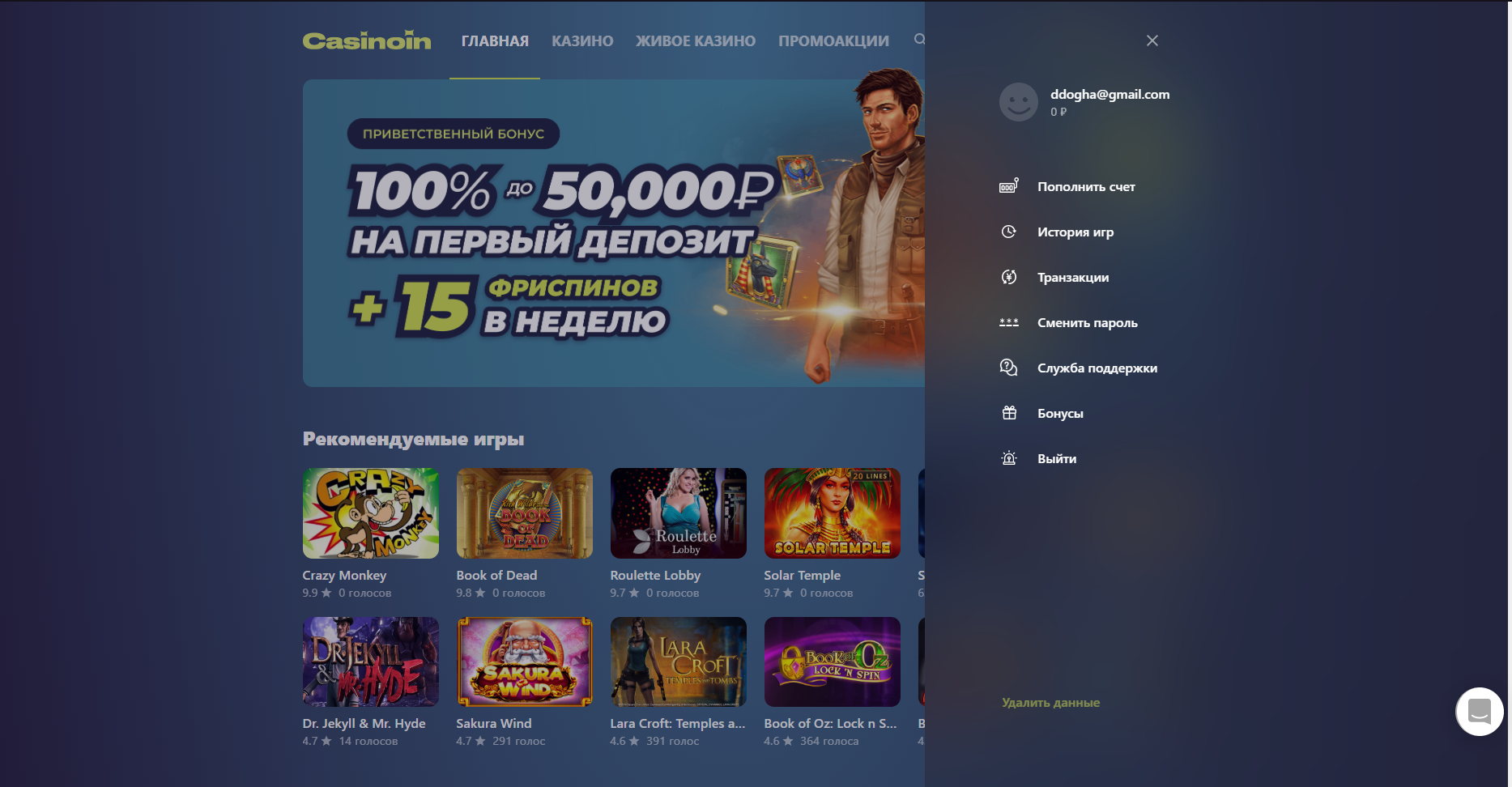Viewport: 1512px width, 787px height.
Task: Click the transactions currency icon
Action: pos(1008,277)
